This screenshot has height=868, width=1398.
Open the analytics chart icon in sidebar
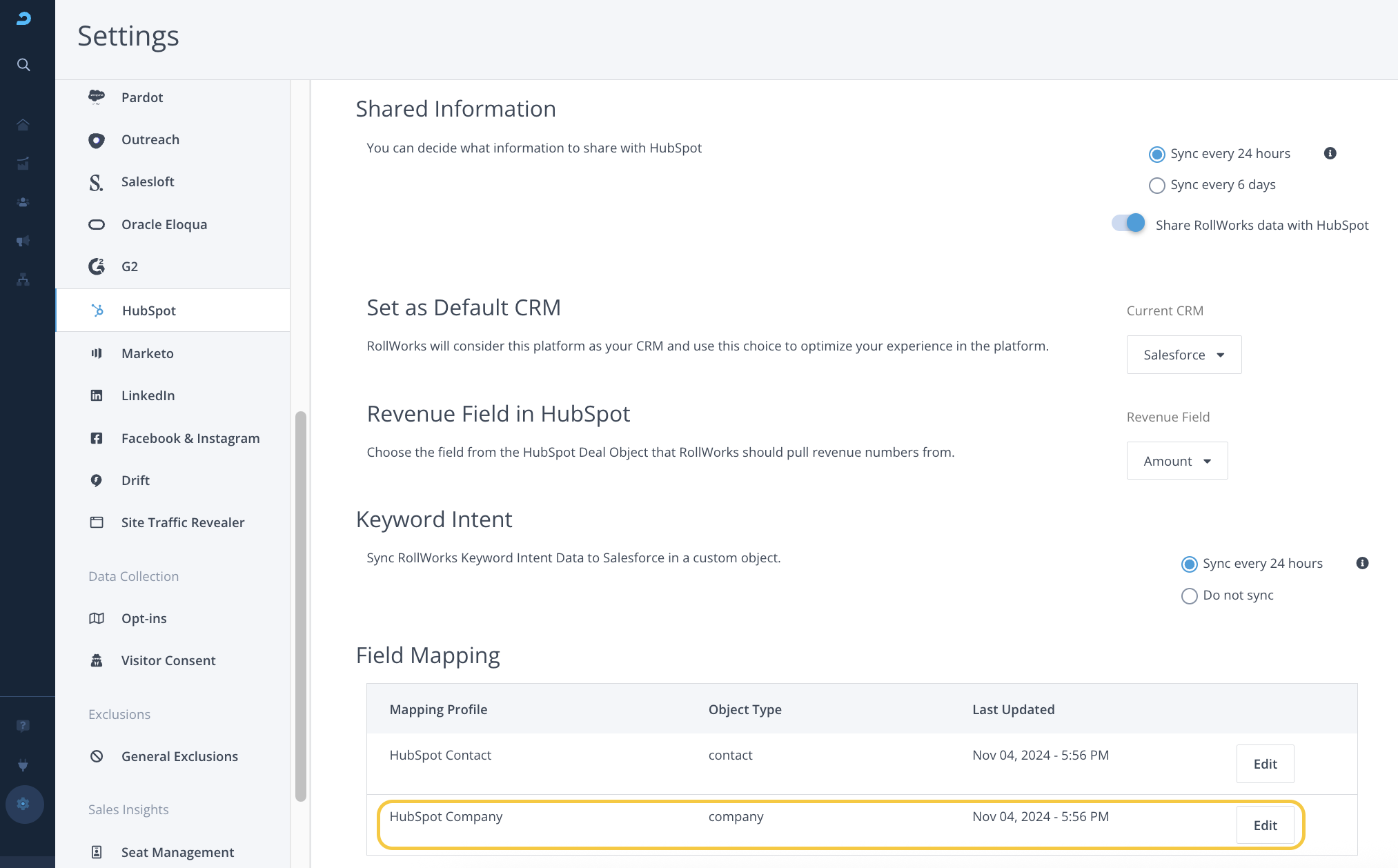[x=23, y=164]
